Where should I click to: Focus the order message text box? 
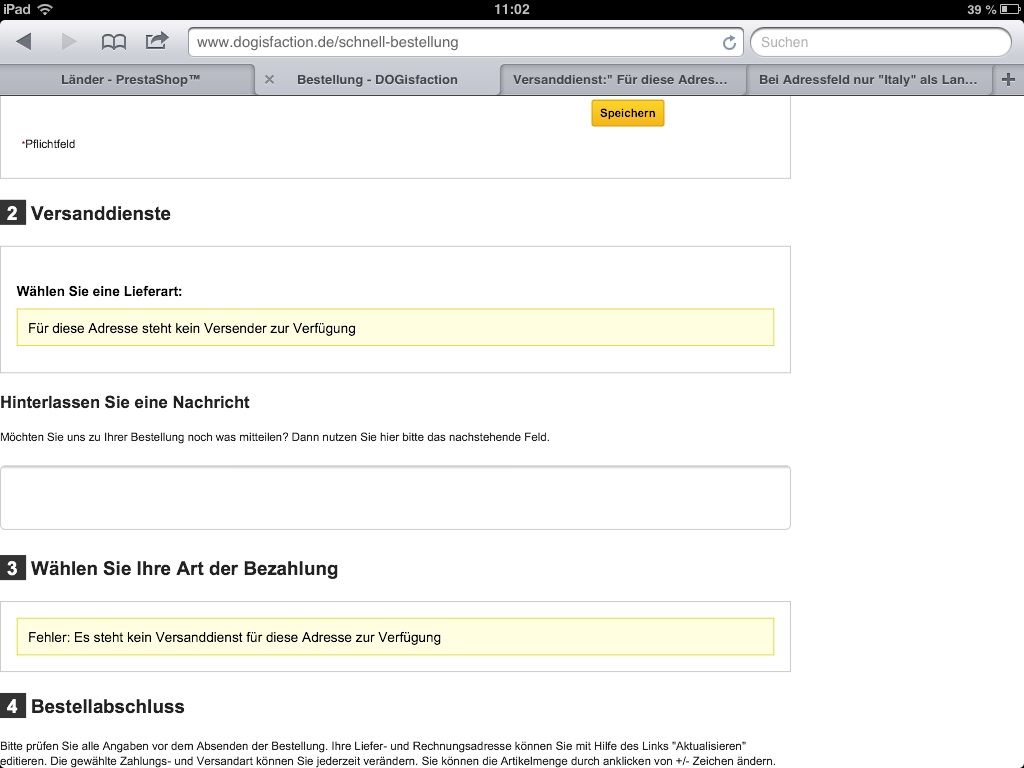[x=395, y=498]
